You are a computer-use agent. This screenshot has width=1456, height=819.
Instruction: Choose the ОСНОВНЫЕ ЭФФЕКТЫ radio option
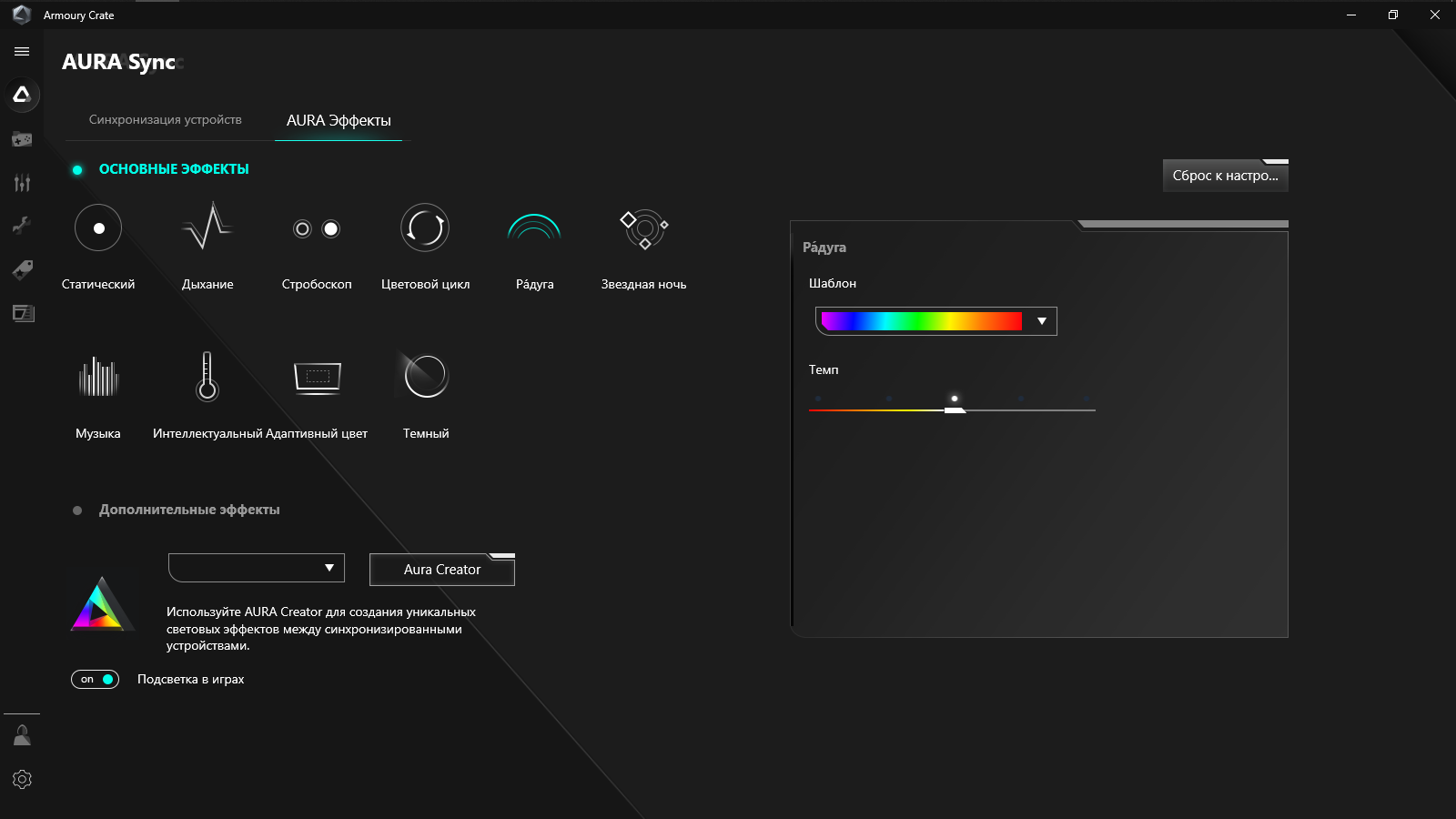pos(77,170)
